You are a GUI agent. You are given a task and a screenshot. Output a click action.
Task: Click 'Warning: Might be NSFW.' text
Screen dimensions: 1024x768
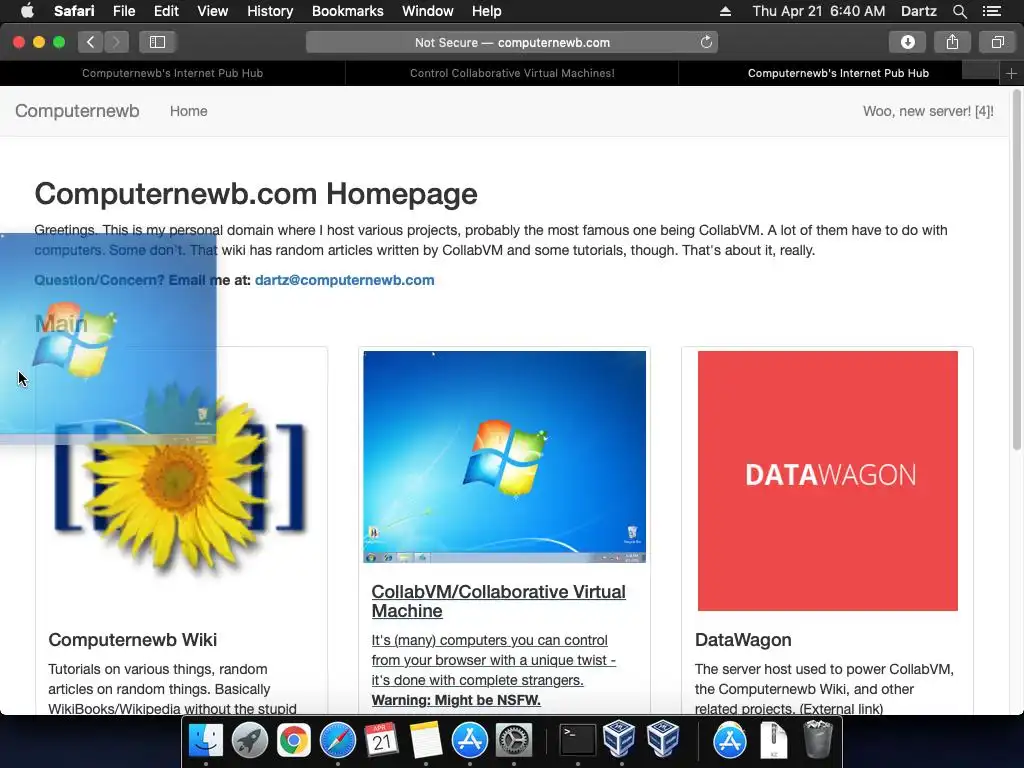tap(456, 700)
